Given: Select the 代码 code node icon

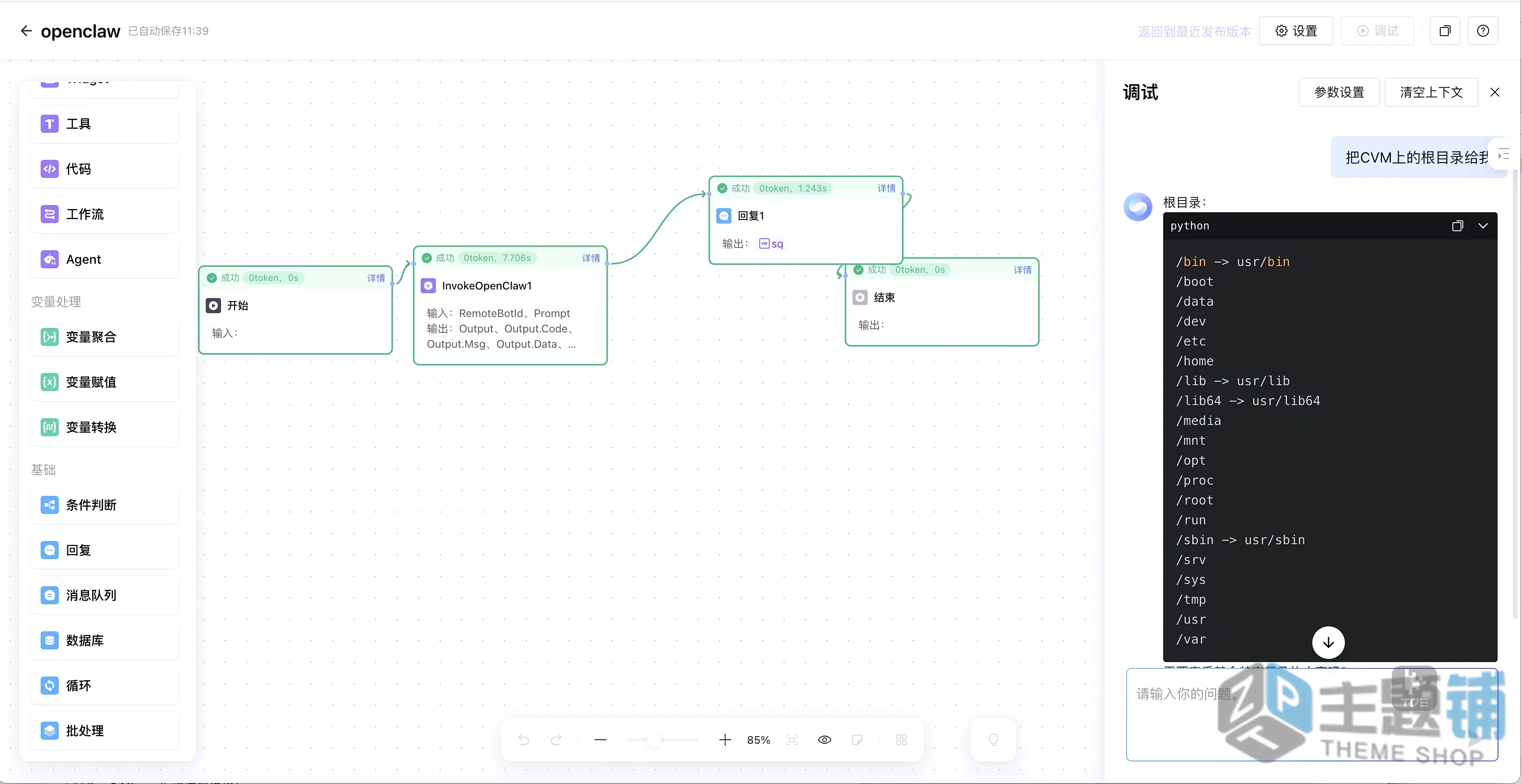Looking at the screenshot, I should pyautogui.click(x=50, y=169).
